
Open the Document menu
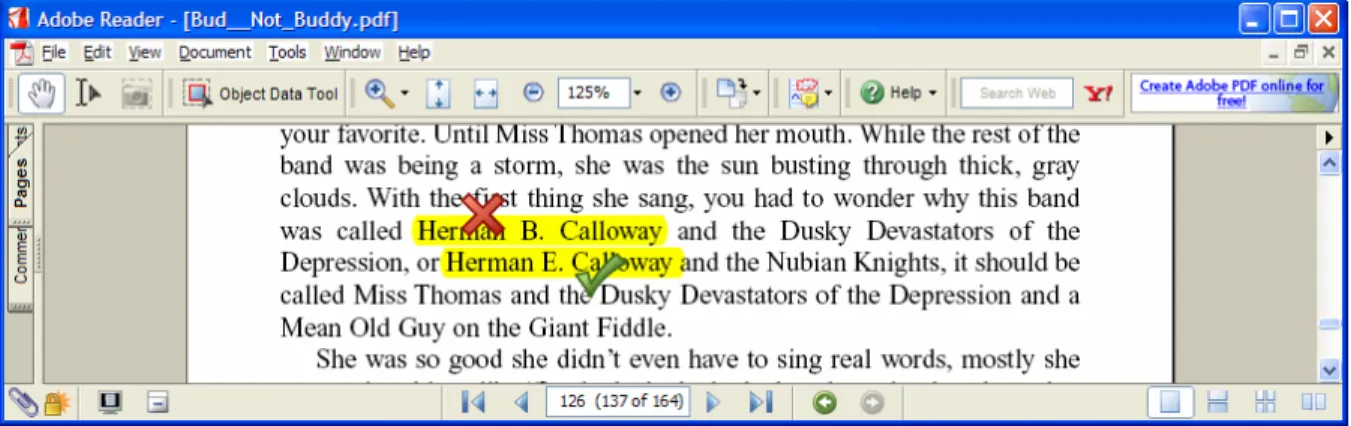[x=215, y=53]
